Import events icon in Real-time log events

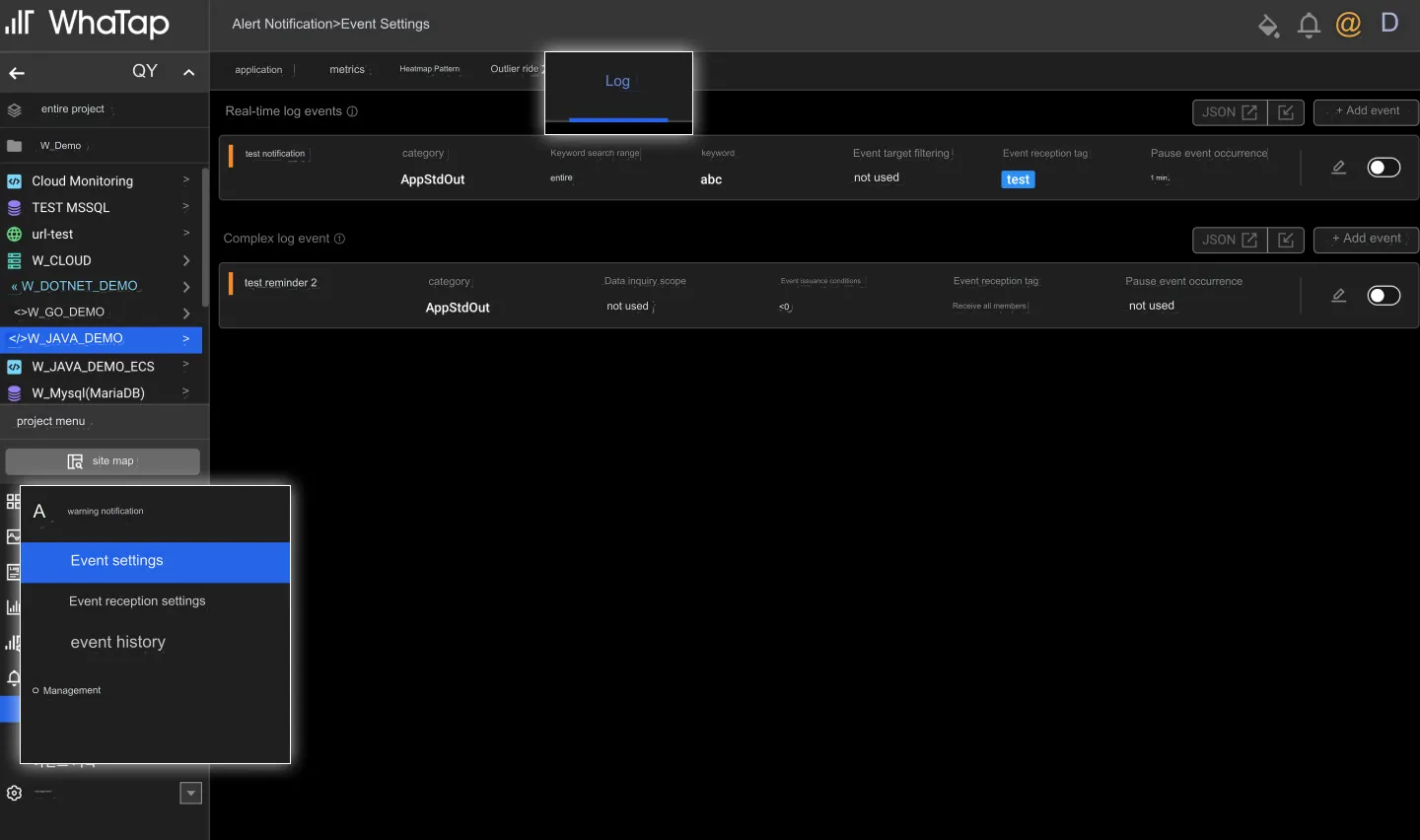(x=1286, y=112)
